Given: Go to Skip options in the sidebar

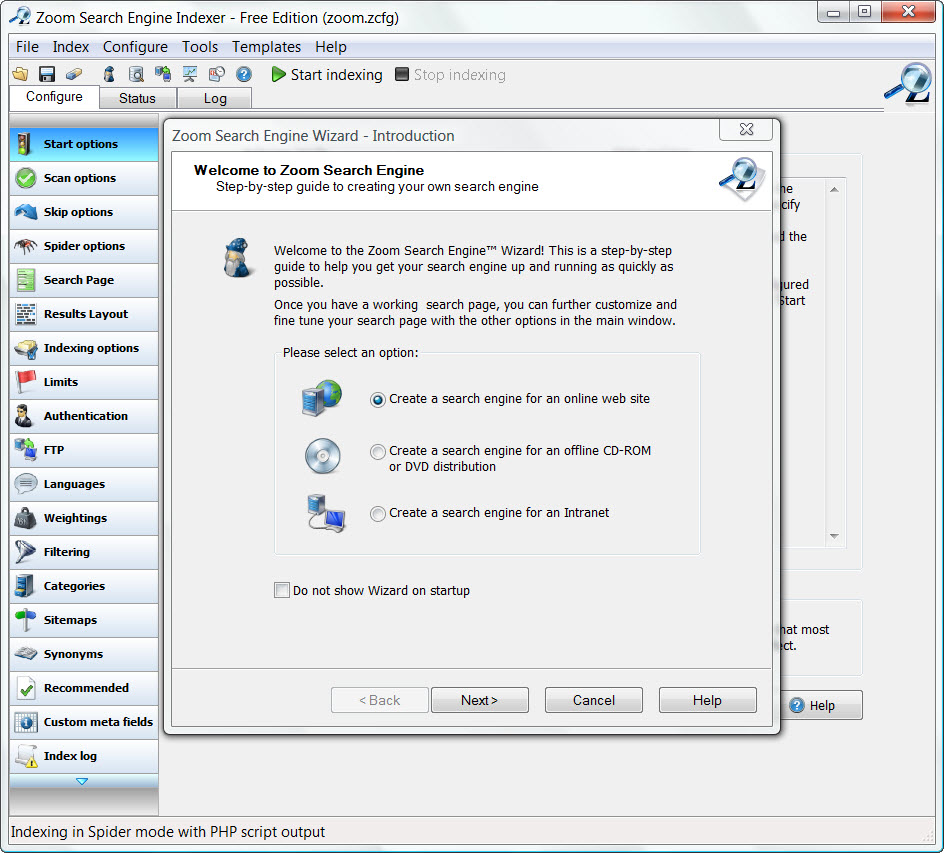Looking at the screenshot, I should [84, 212].
